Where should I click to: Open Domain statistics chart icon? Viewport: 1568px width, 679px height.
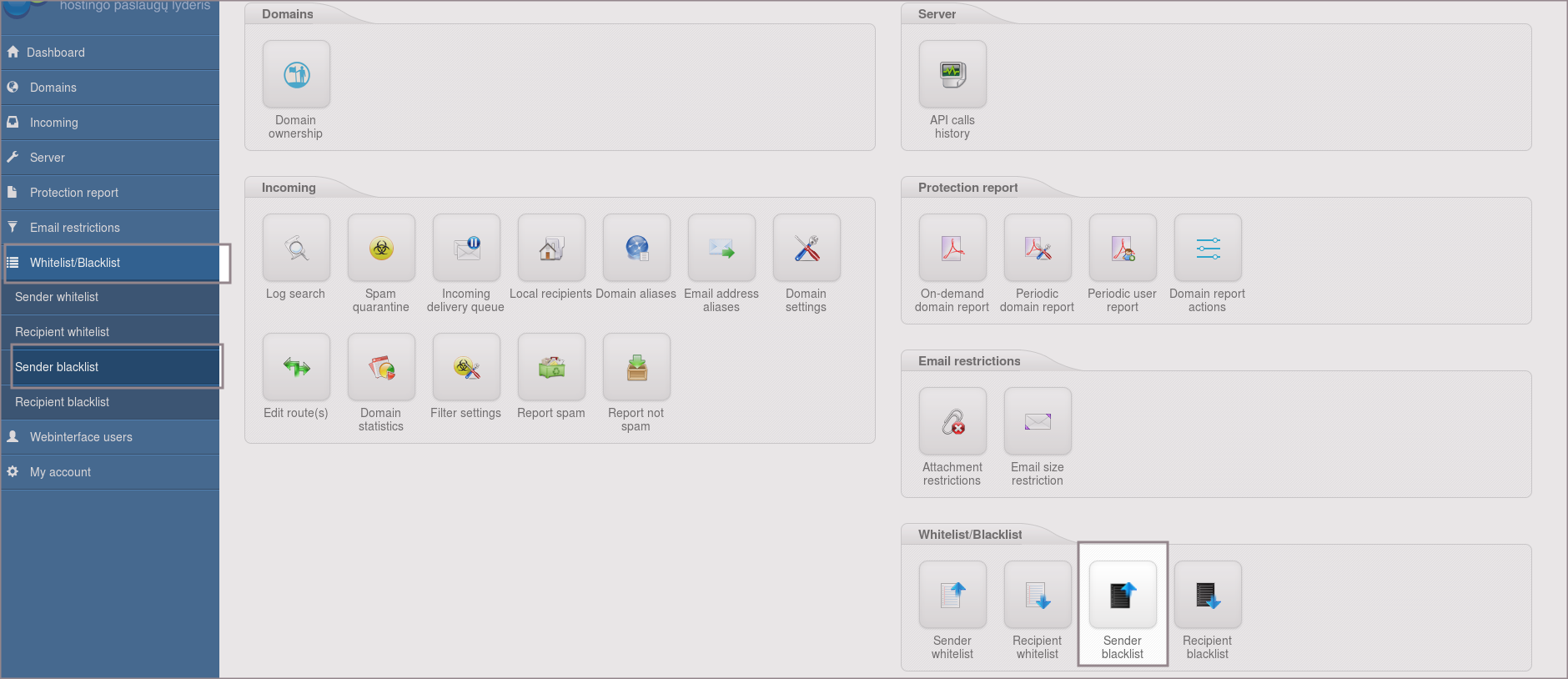click(x=381, y=368)
